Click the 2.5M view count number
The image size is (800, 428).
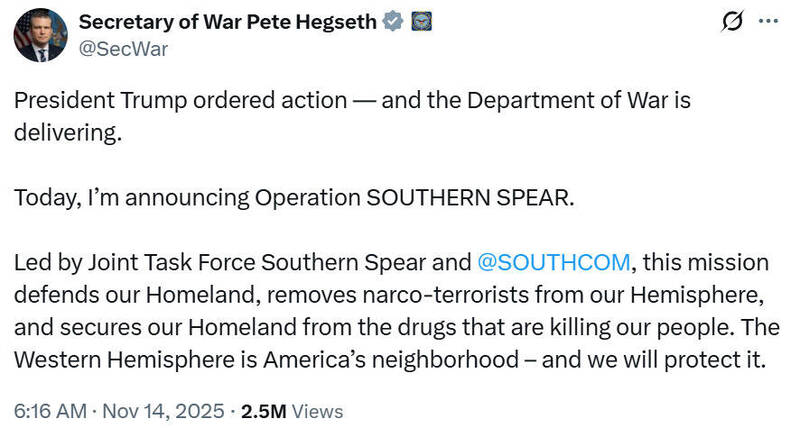pos(265,411)
